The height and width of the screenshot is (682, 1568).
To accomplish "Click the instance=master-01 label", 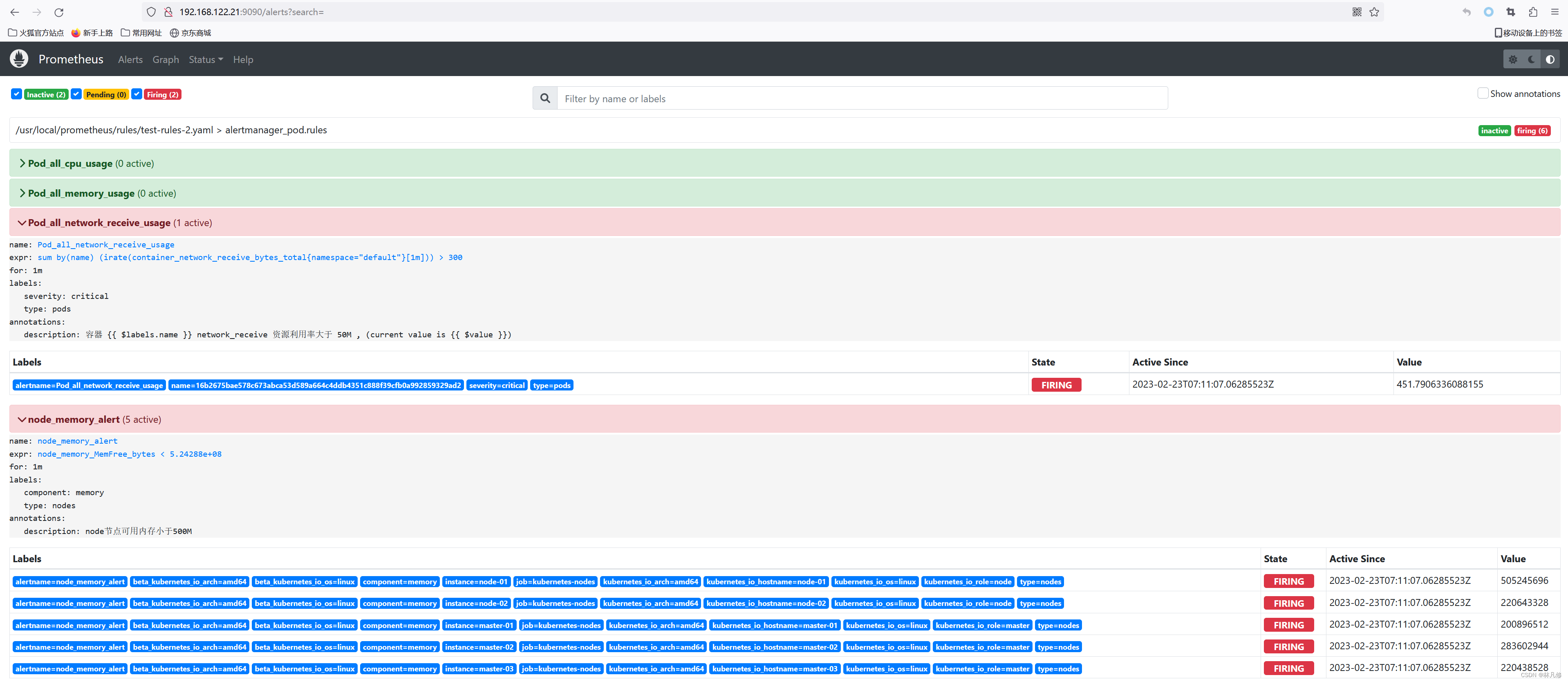I will point(479,625).
